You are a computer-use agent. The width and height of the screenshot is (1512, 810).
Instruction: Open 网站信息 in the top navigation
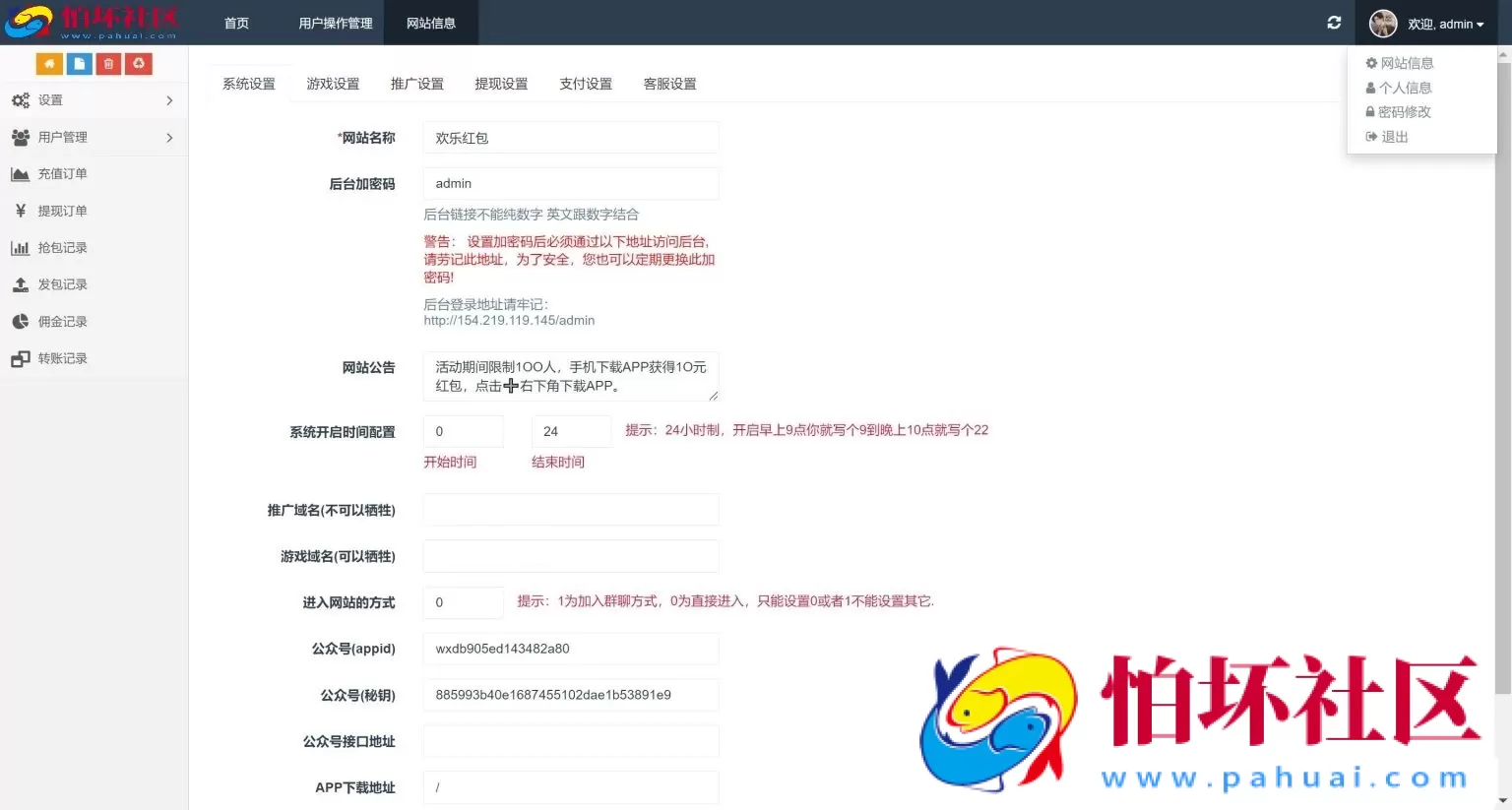coord(431,23)
